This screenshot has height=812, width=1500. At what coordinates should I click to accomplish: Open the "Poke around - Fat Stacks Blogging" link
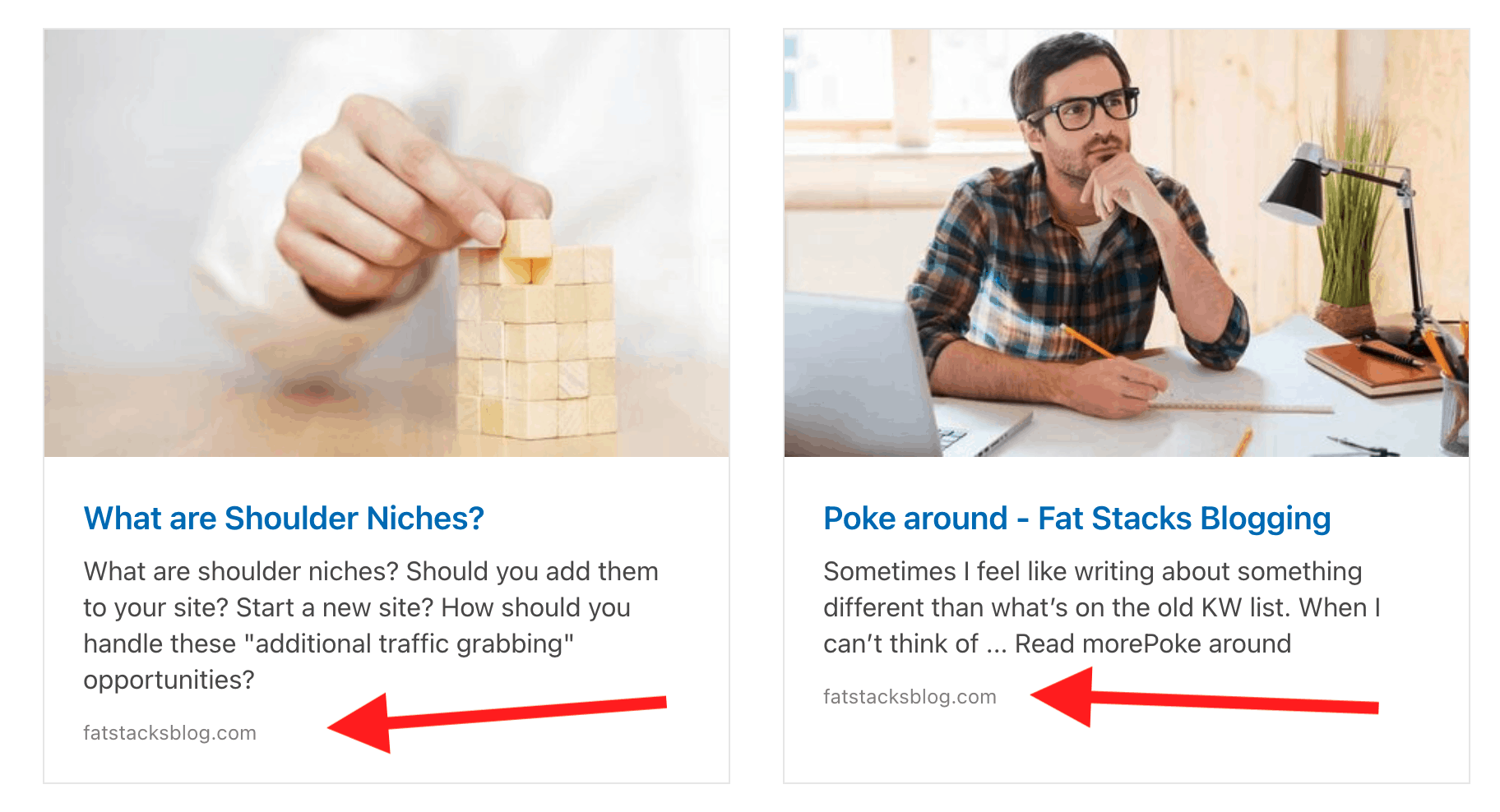click(1076, 519)
